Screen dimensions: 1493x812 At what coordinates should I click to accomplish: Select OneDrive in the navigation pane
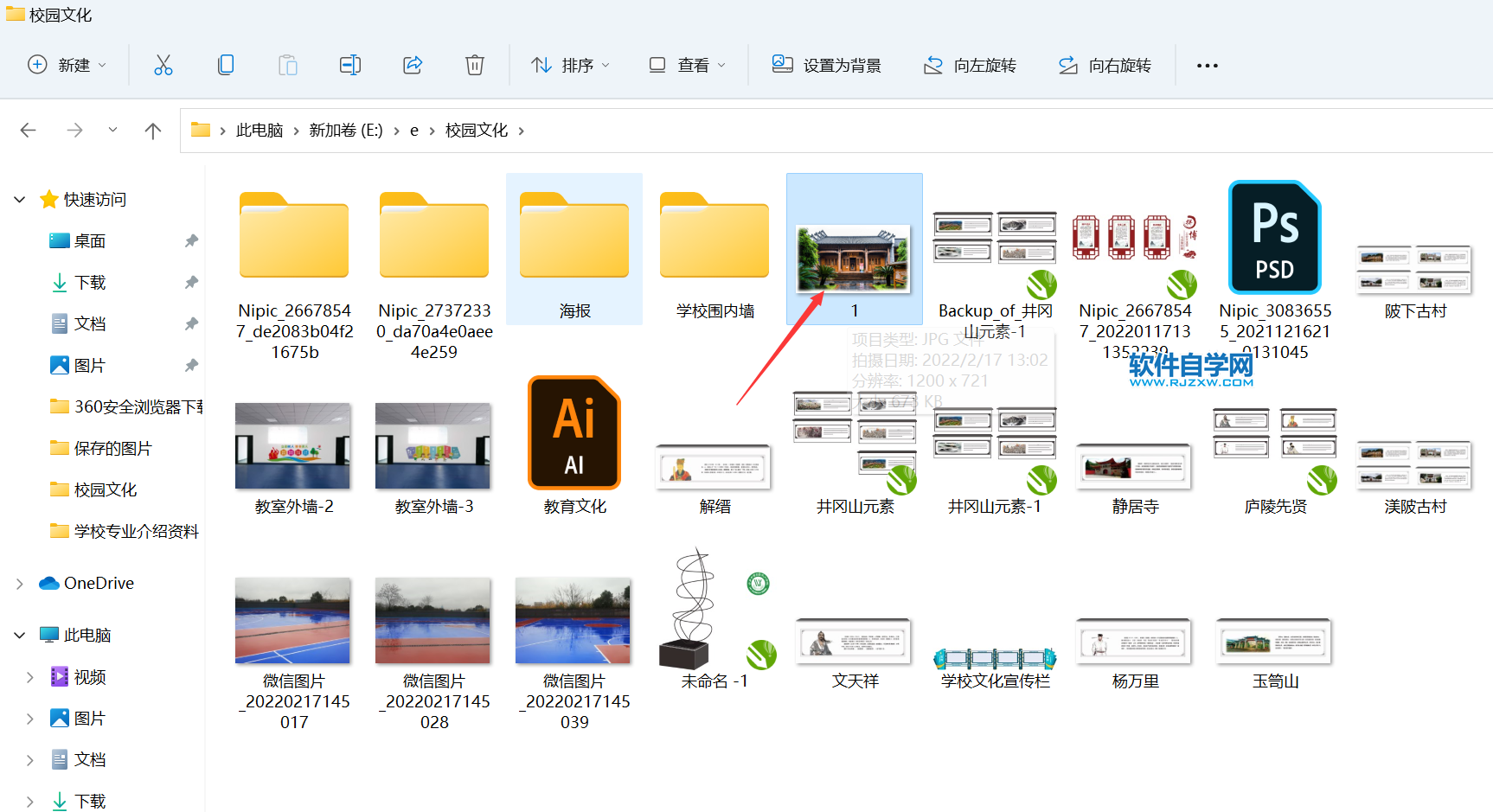pos(87,584)
